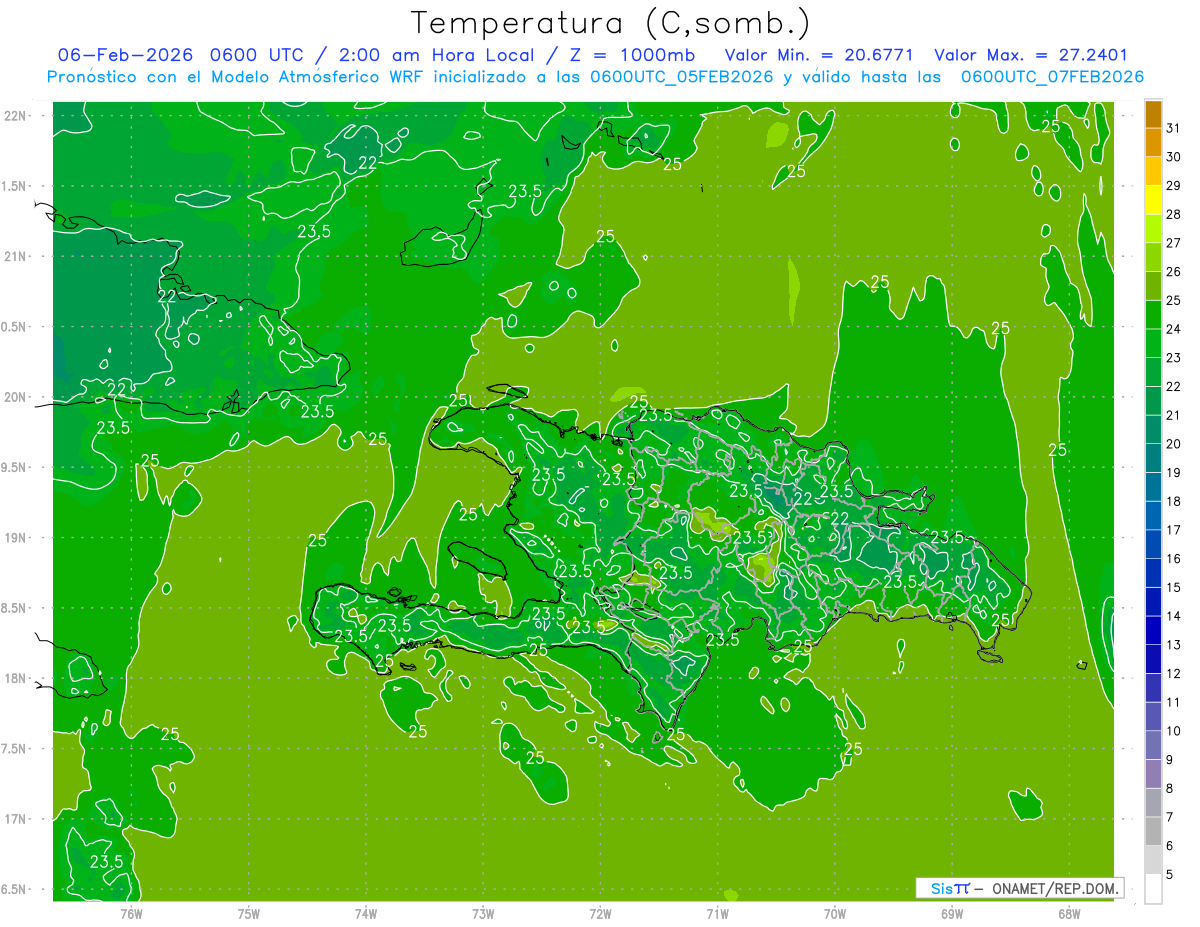The width and height of the screenshot is (1200, 927).
Task: Click the dark blue swatch between 13 and 14
Action: tap(1153, 630)
